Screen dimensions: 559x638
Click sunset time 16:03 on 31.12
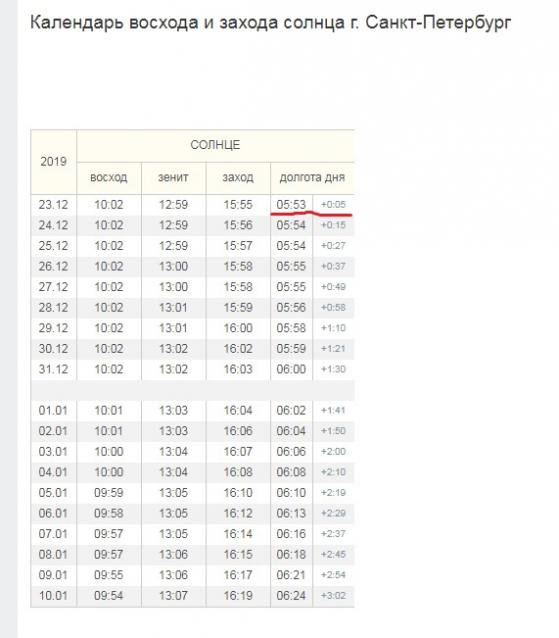tap(238, 369)
